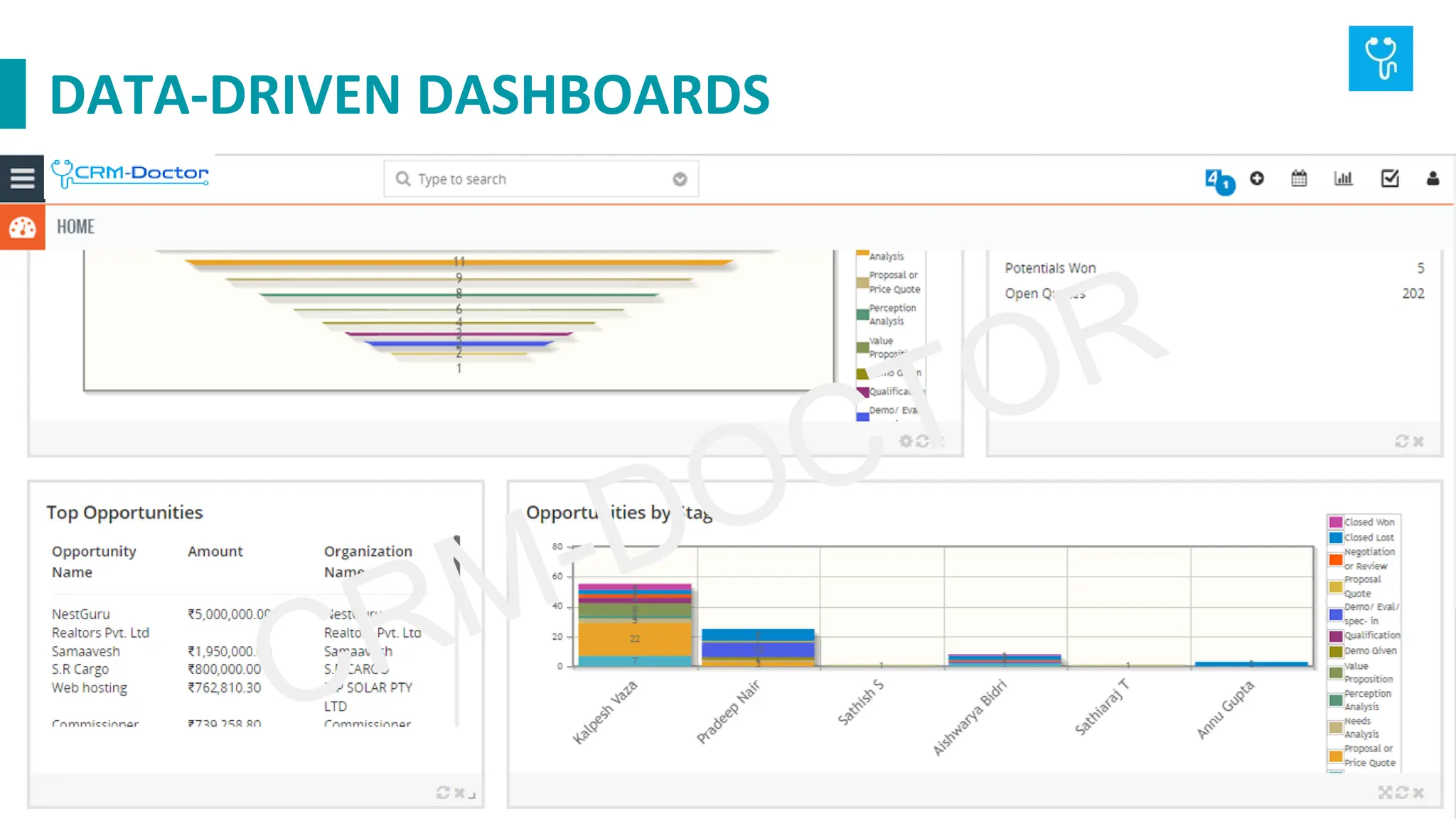Viewport: 1456px width, 819px height.
Task: Refresh the Top Opportunities widget
Action: click(443, 792)
